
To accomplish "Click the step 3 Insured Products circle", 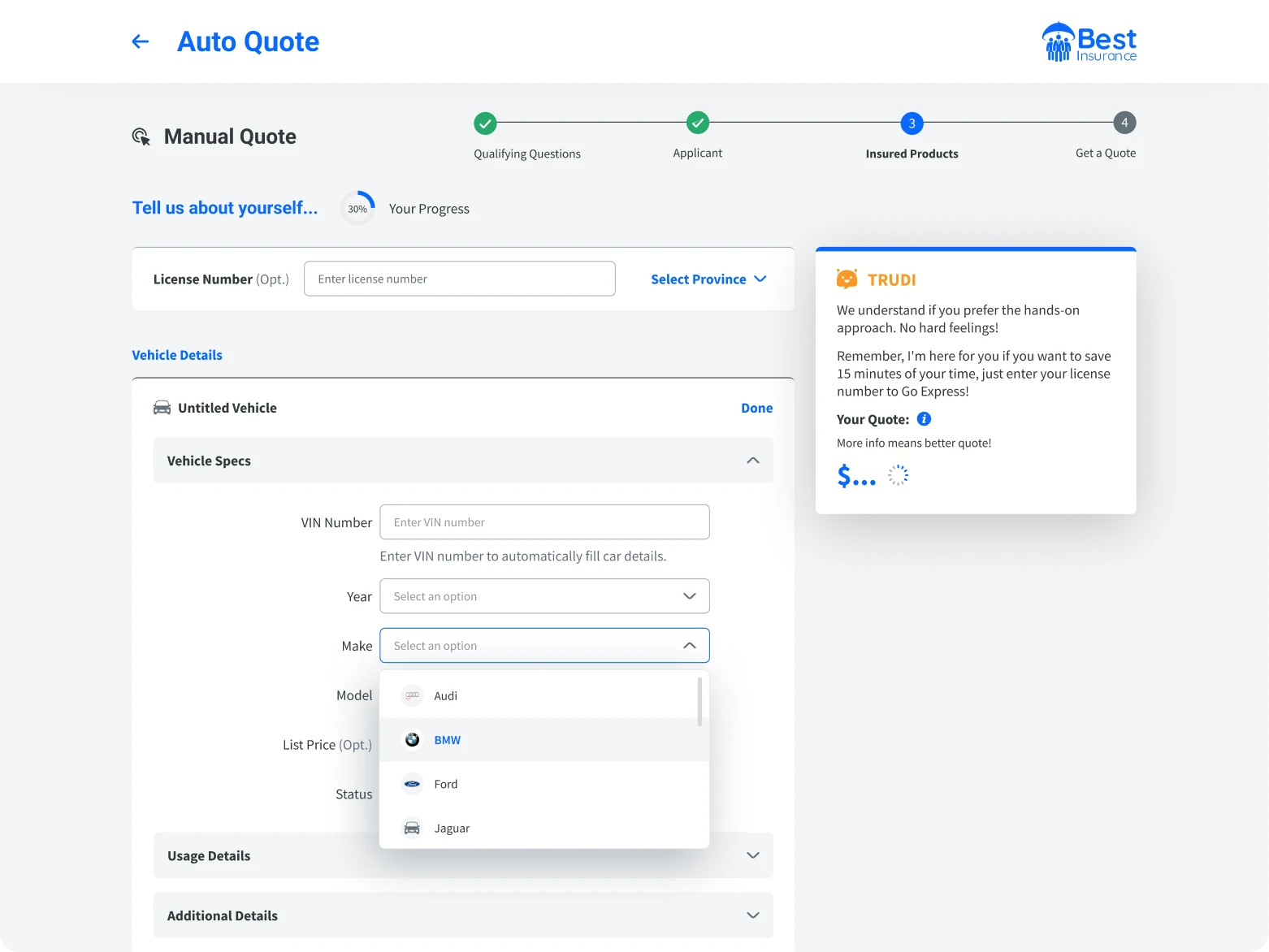I will 912,123.
